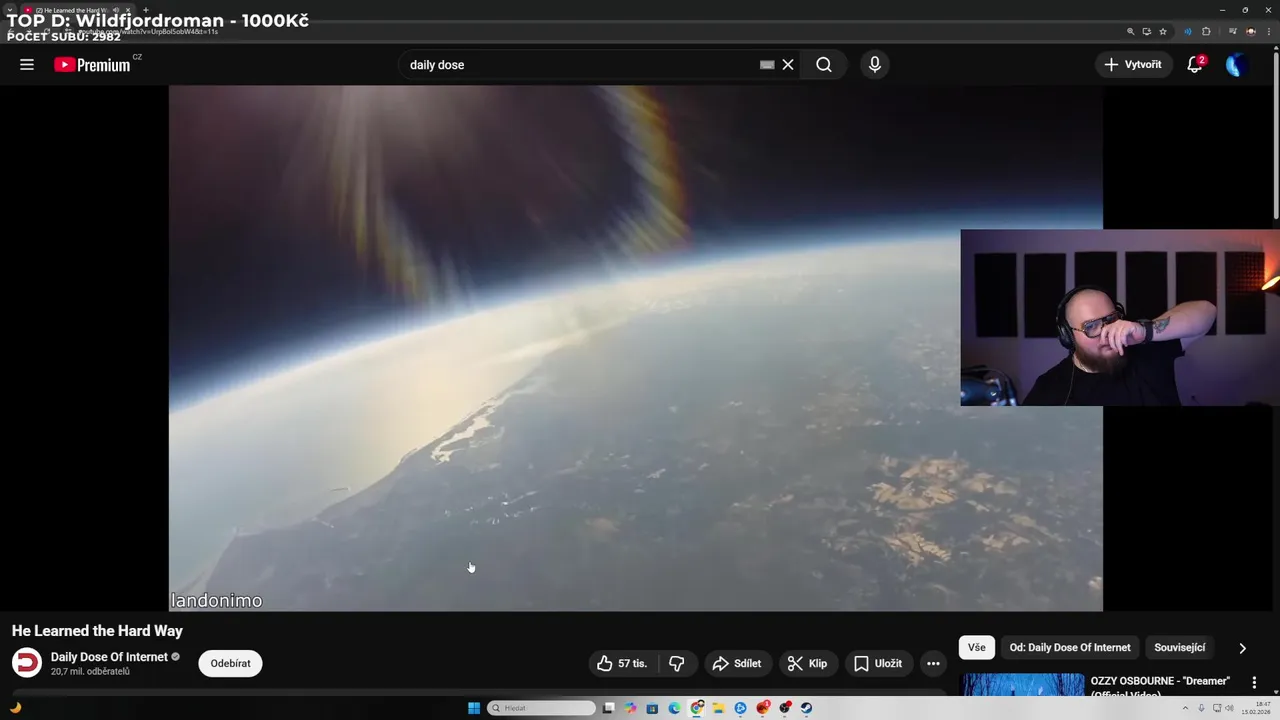
Task: Click the '20,7 mil. odběratelů' subscriber count
Action: pyautogui.click(x=90, y=672)
